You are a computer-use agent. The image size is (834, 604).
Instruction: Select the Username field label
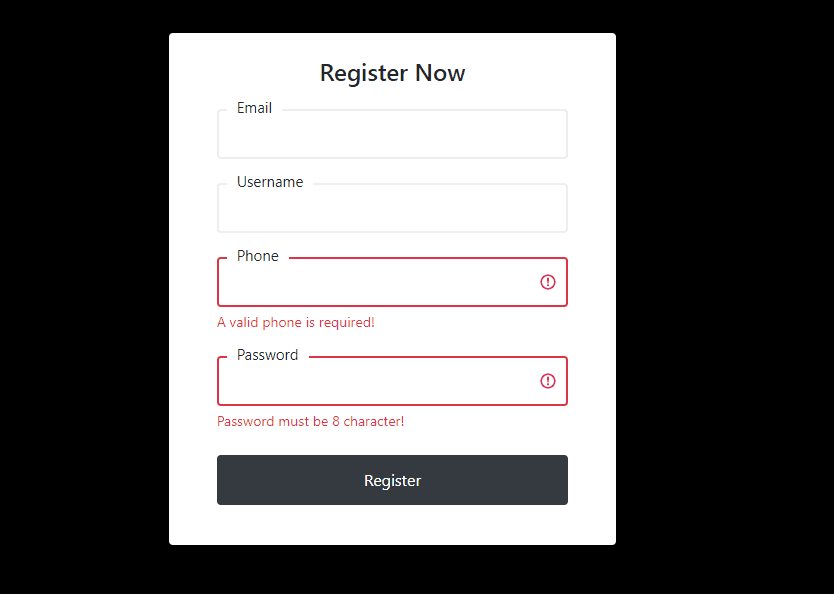coord(269,182)
